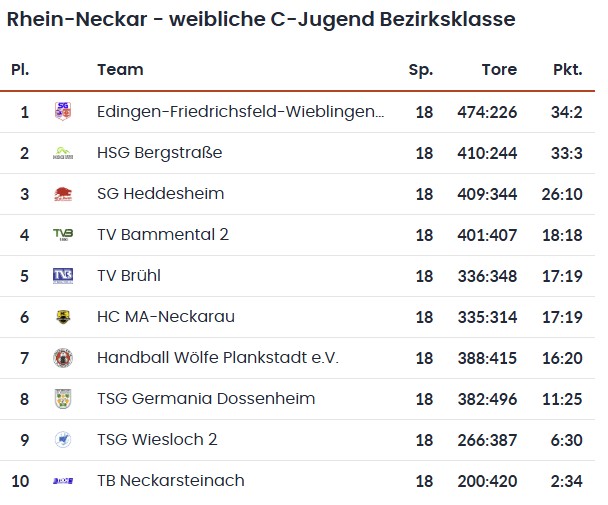The height and width of the screenshot is (505, 608).
Task: Click the Tore column header
Action: 499,70
